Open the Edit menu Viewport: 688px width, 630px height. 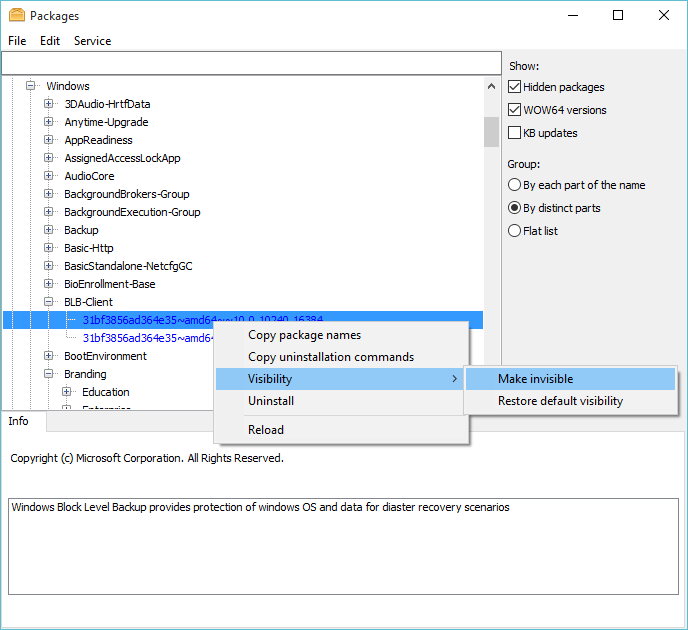coord(50,41)
